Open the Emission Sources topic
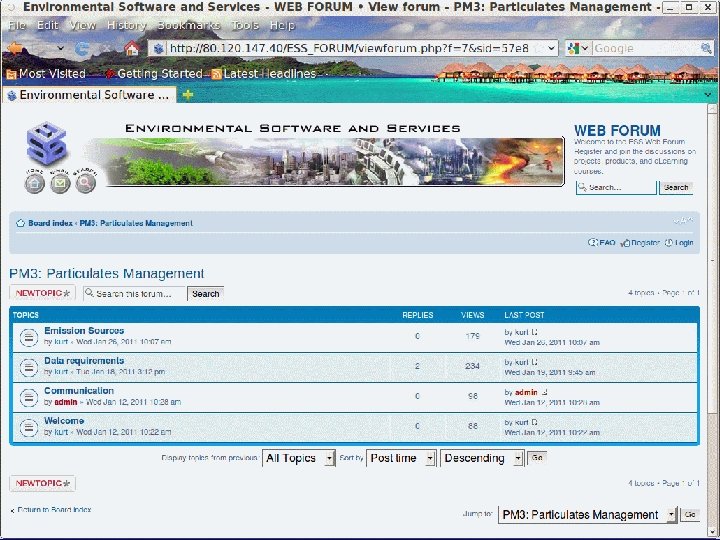720x540 pixels. tap(84, 331)
